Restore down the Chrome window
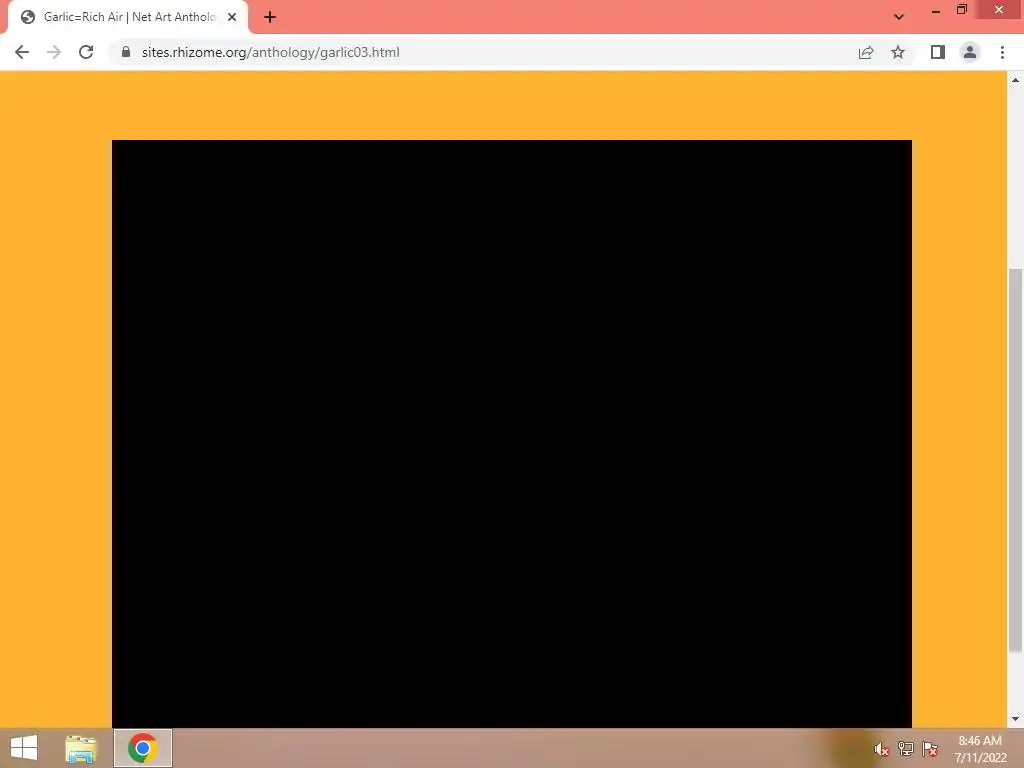This screenshot has height=768, width=1024. [x=962, y=10]
